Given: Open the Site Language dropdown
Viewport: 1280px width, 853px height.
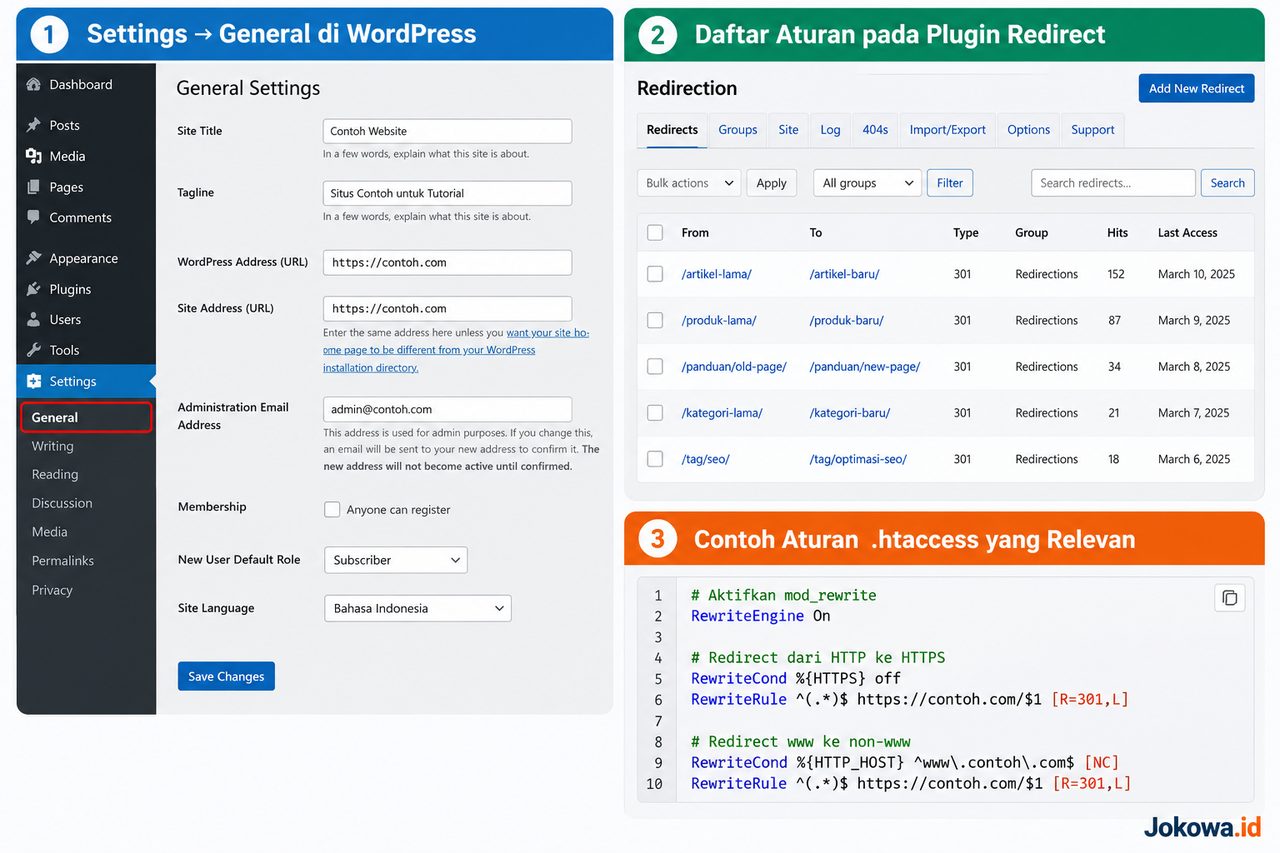Looking at the screenshot, I should 418,608.
